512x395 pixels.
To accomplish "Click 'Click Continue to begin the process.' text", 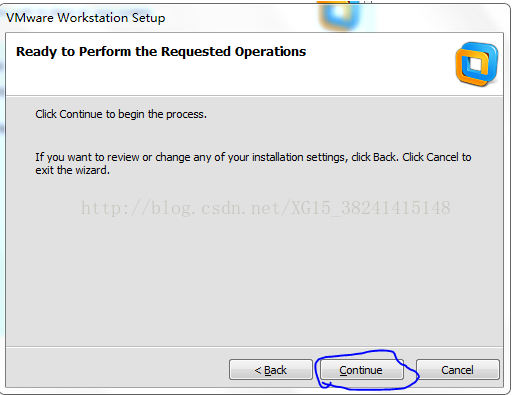I will tap(121, 114).
